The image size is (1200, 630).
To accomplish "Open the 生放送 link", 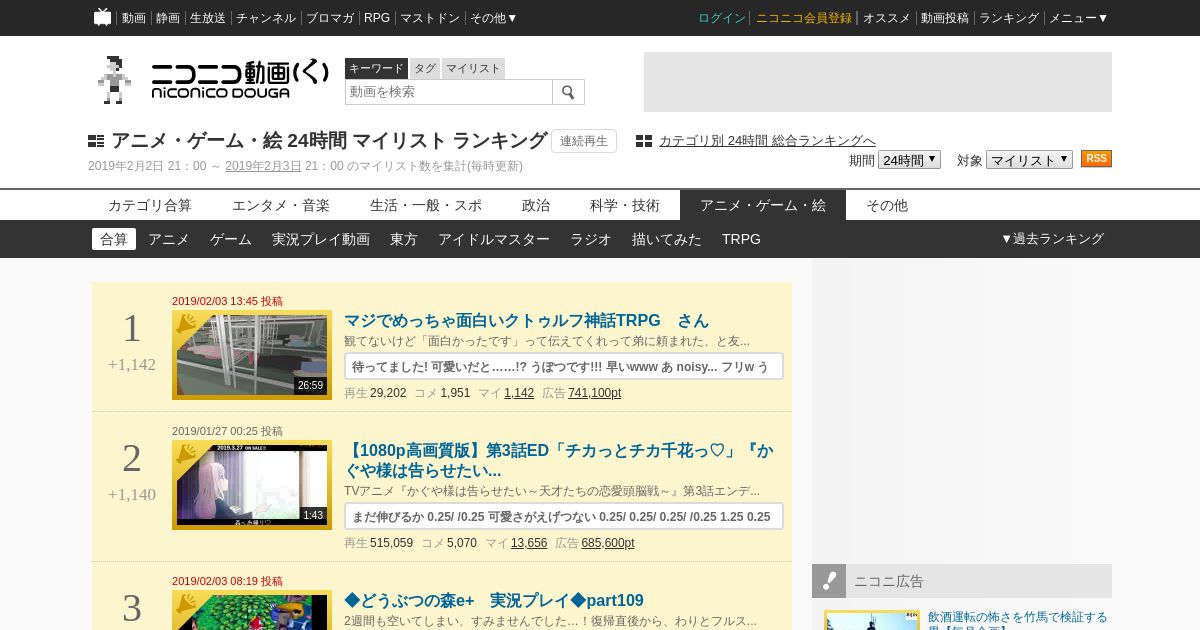I will pyautogui.click(x=208, y=18).
